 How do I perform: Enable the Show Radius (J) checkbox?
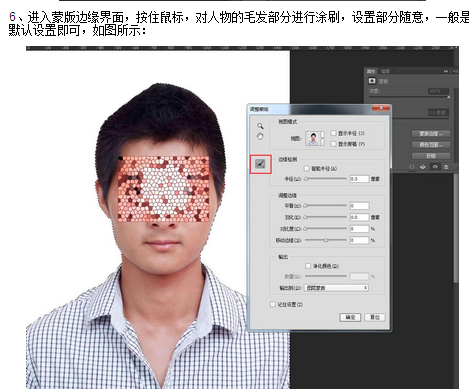click(x=333, y=133)
